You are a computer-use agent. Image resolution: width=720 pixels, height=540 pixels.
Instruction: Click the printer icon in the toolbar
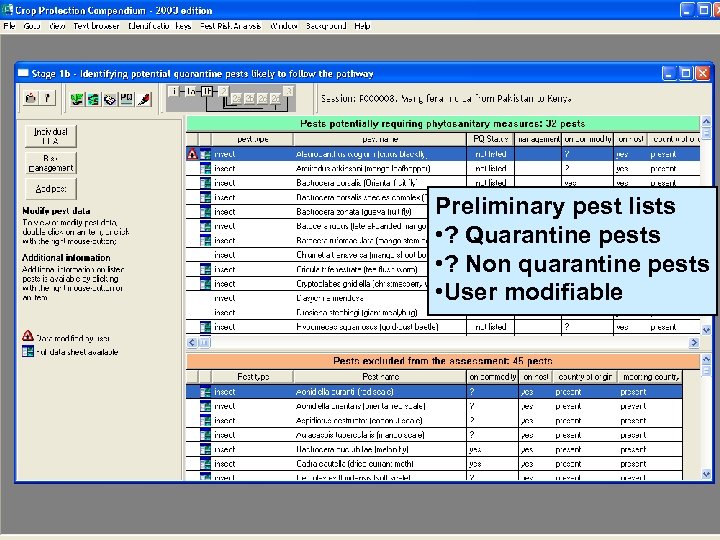tap(31, 98)
